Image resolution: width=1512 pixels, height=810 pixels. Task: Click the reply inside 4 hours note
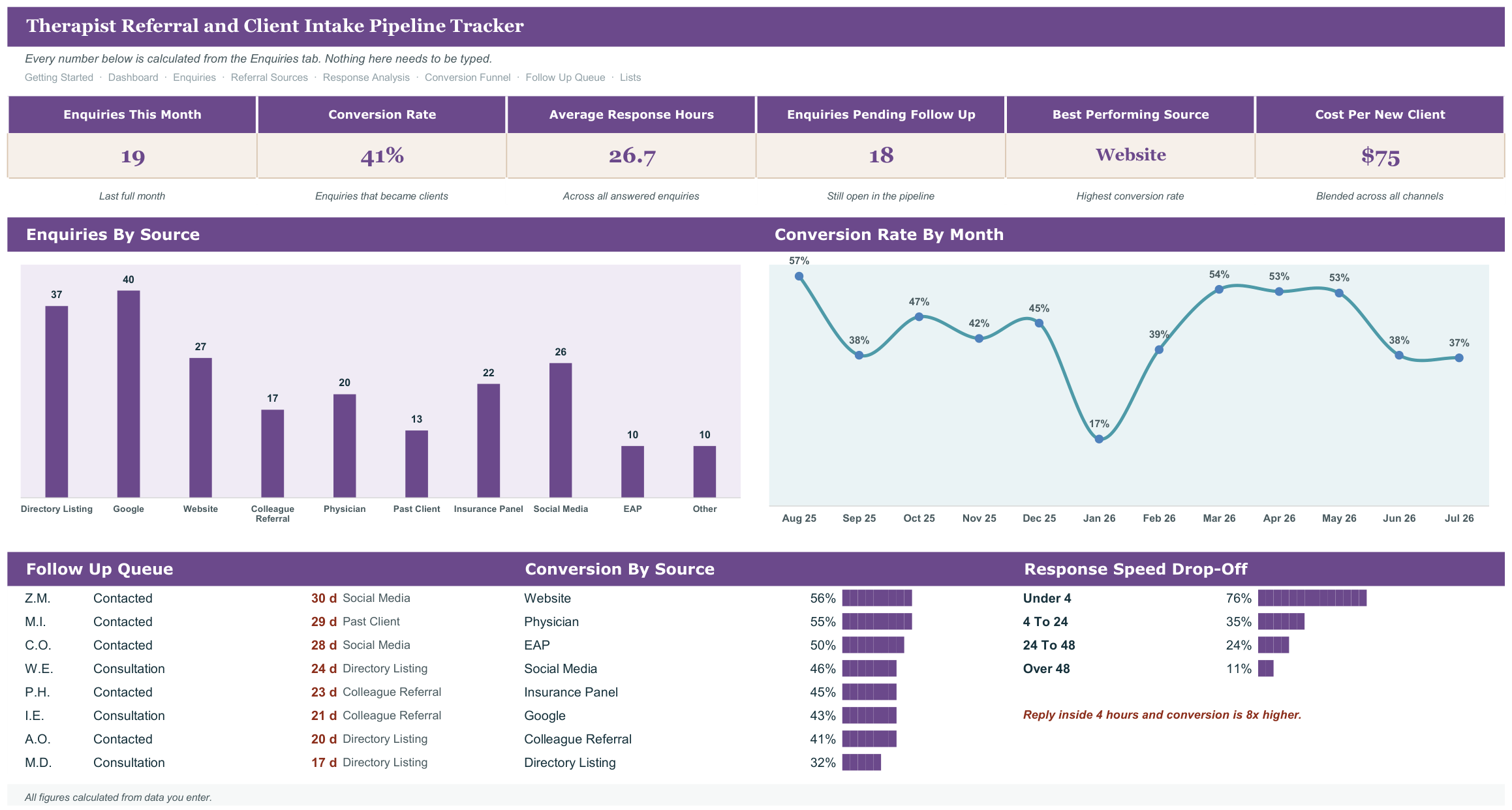click(x=1162, y=715)
